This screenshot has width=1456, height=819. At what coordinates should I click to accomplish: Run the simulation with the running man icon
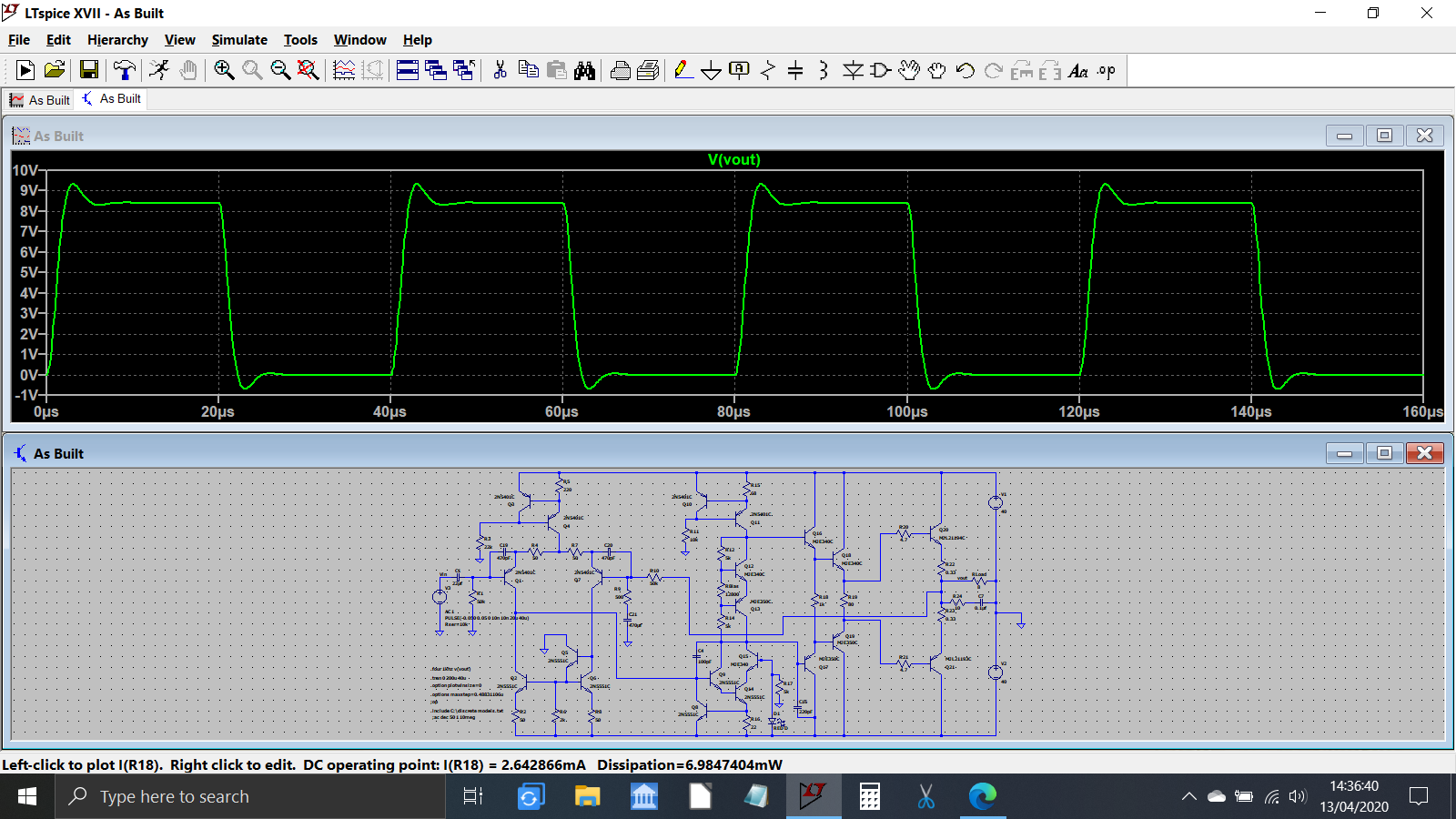pos(159,70)
